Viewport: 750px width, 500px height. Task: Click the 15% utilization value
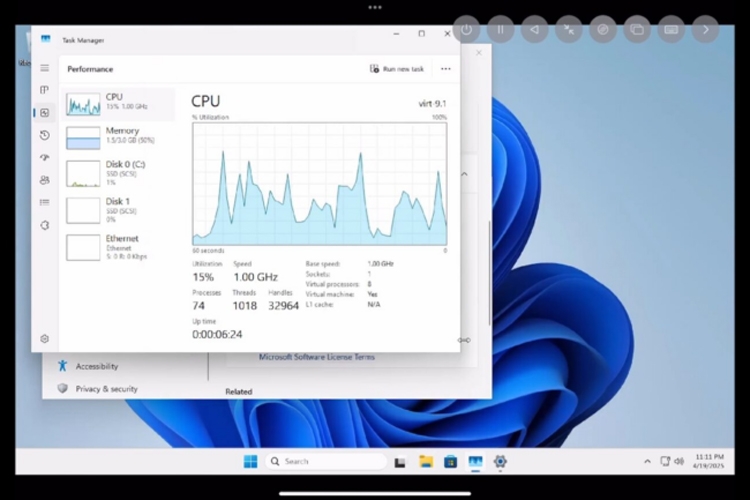[203, 277]
